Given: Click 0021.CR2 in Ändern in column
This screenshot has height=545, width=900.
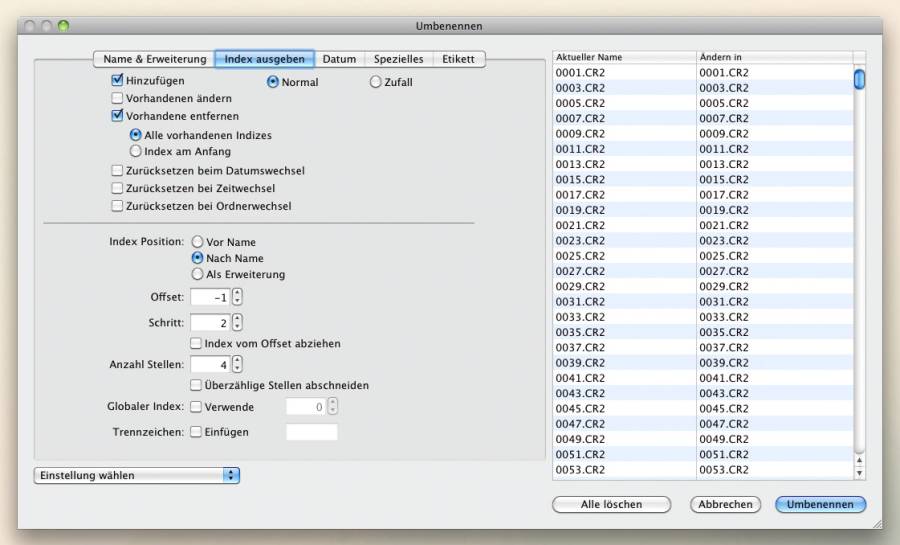Looking at the screenshot, I should 724,225.
